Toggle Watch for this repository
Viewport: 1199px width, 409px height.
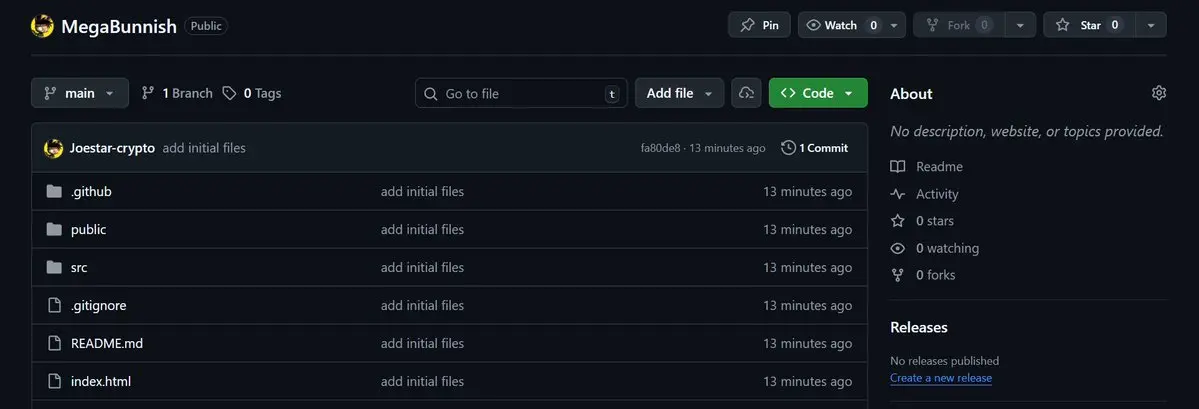pyautogui.click(x=842, y=25)
